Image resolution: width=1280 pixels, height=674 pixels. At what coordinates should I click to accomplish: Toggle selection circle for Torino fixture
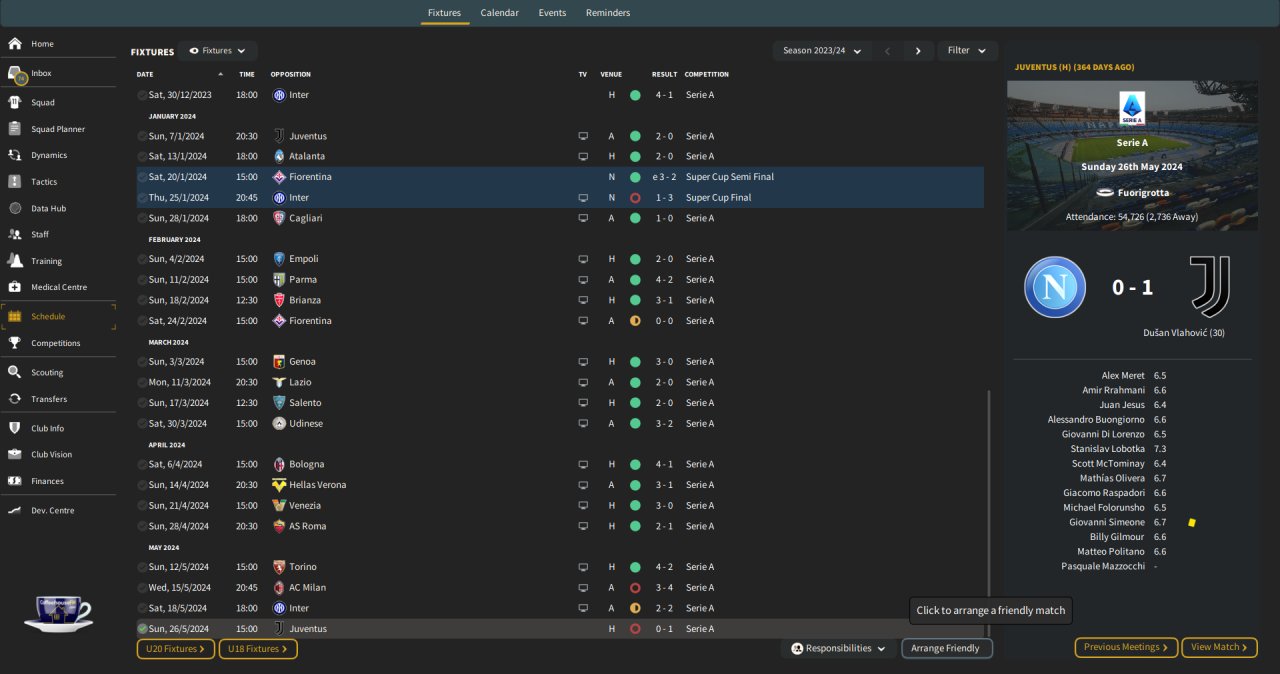(x=142, y=567)
